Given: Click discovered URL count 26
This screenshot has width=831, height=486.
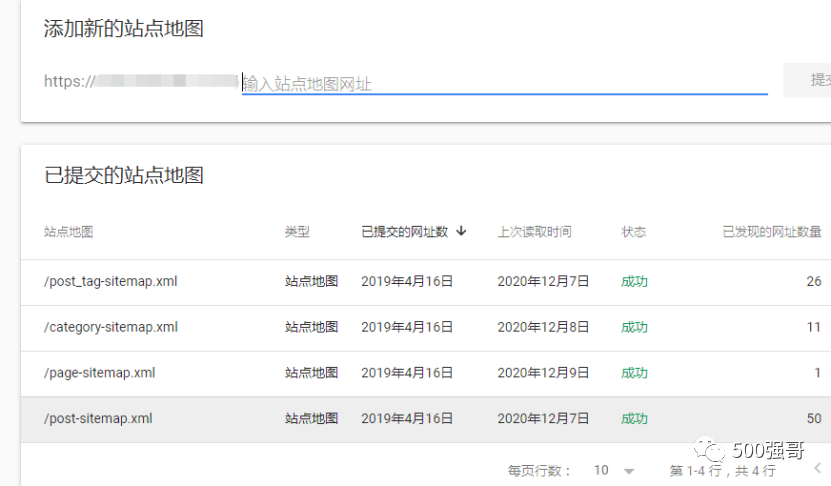Looking at the screenshot, I should (x=814, y=281).
